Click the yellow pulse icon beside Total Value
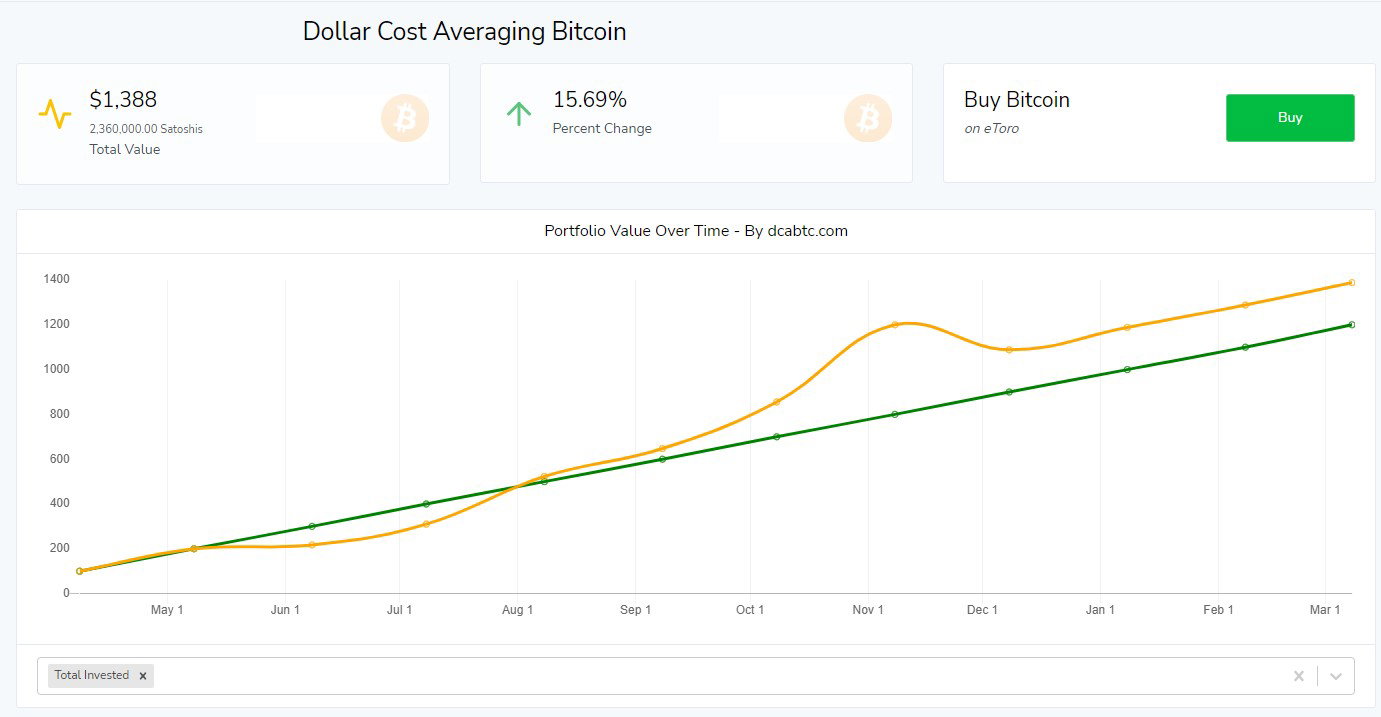This screenshot has width=1381, height=717. 54,114
